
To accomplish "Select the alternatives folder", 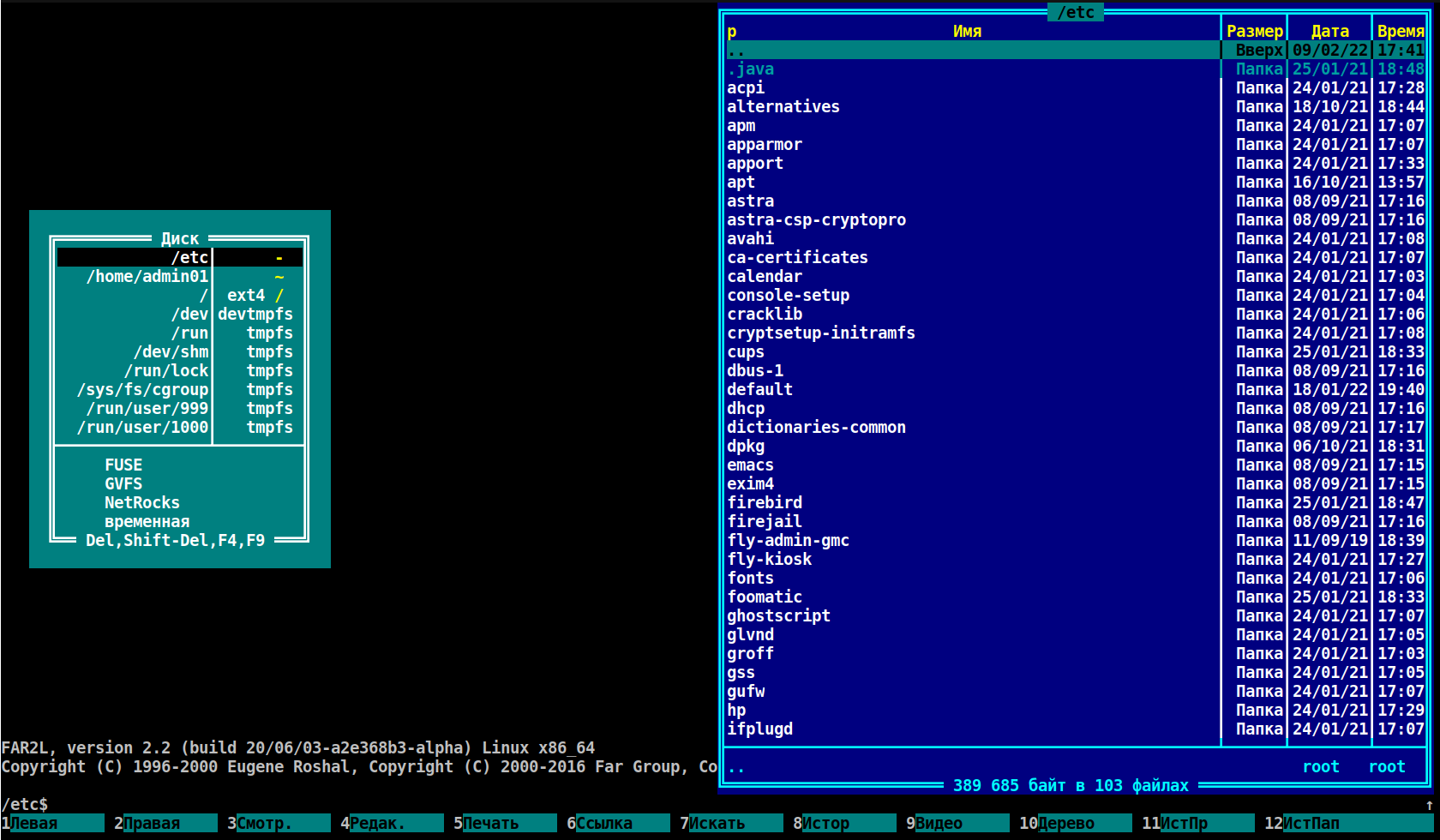I will 1076,106.
